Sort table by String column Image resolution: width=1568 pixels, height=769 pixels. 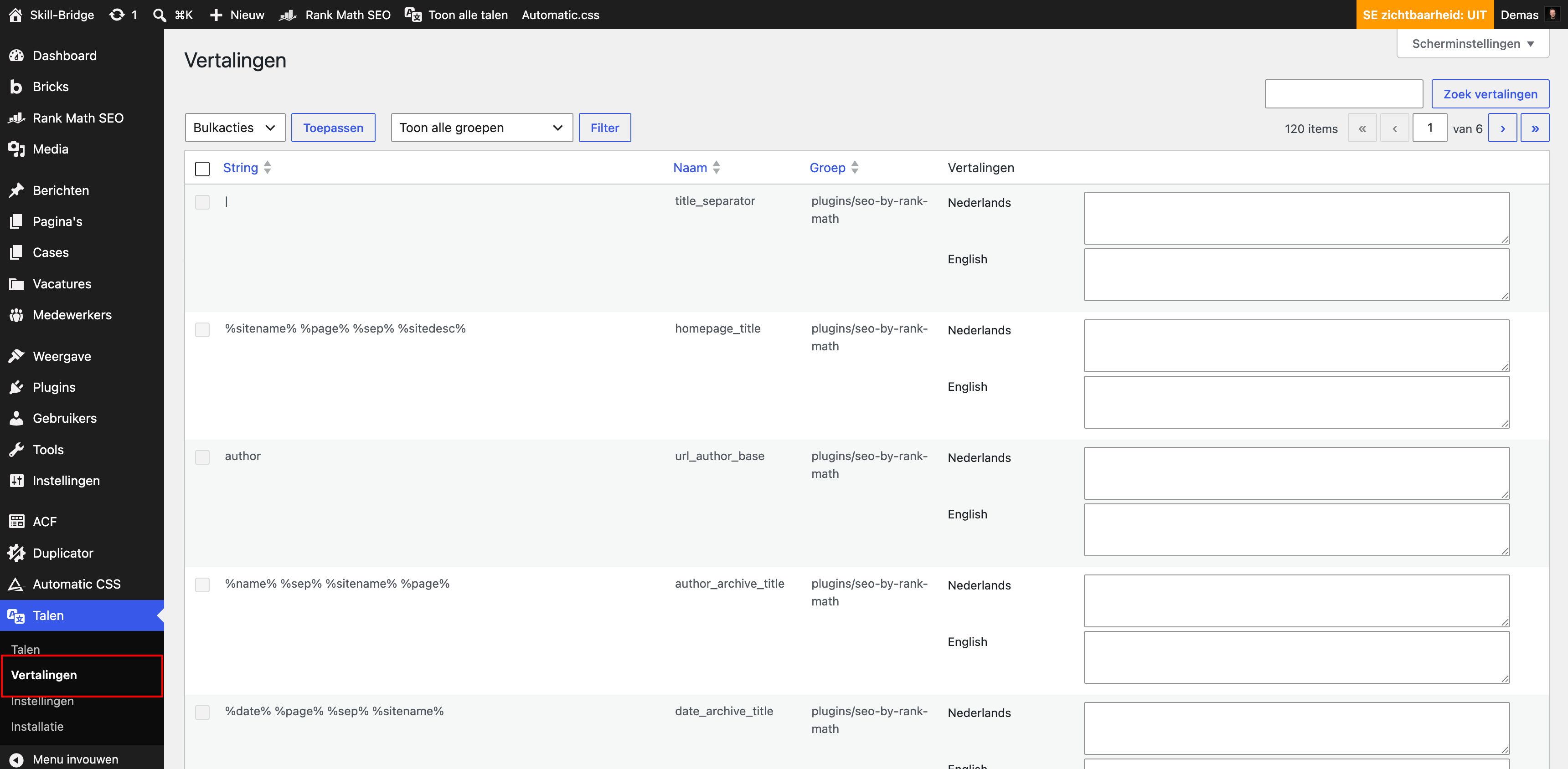click(x=247, y=167)
